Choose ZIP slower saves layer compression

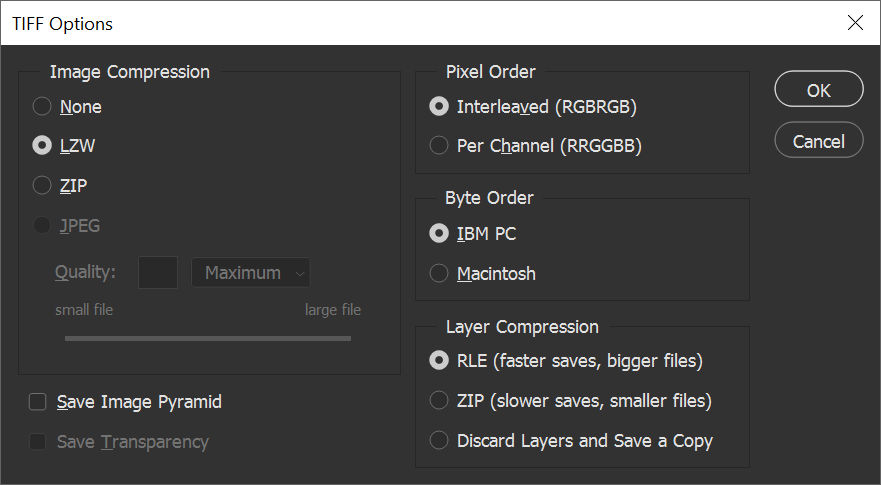(x=438, y=400)
